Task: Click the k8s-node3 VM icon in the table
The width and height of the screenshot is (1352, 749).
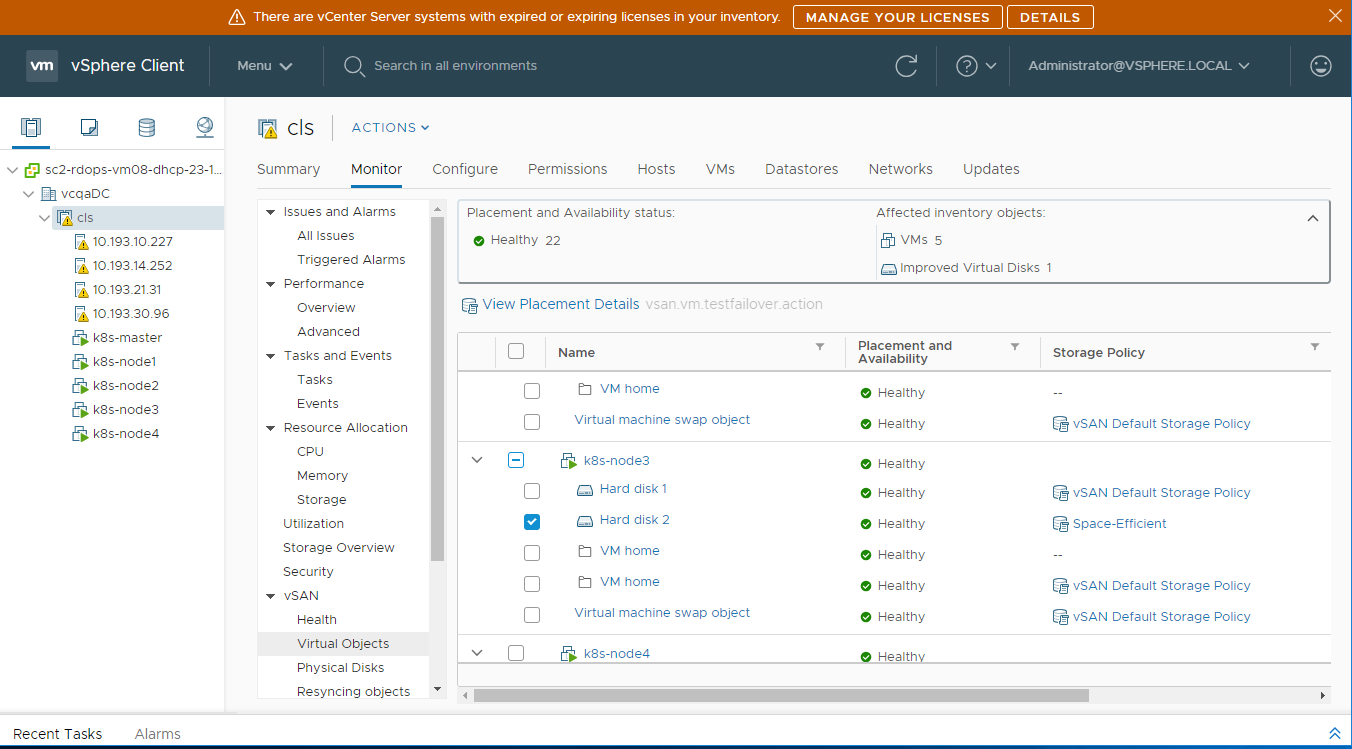Action: 570,461
